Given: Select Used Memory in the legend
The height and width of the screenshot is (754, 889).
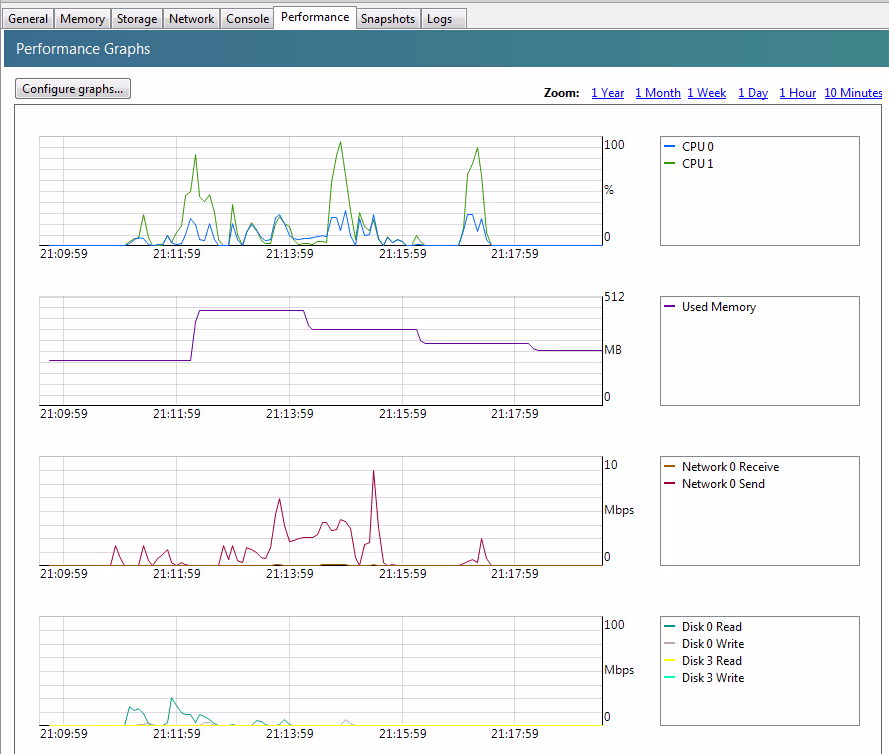Looking at the screenshot, I should (x=718, y=307).
